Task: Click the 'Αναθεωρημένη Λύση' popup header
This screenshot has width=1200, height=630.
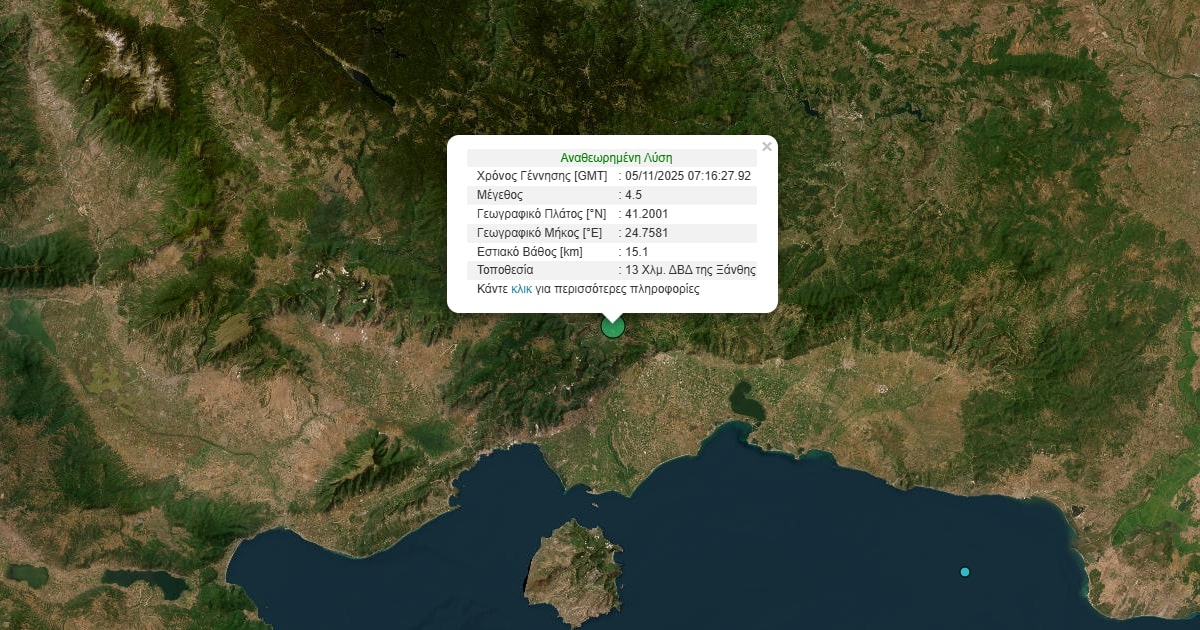Action: click(616, 158)
